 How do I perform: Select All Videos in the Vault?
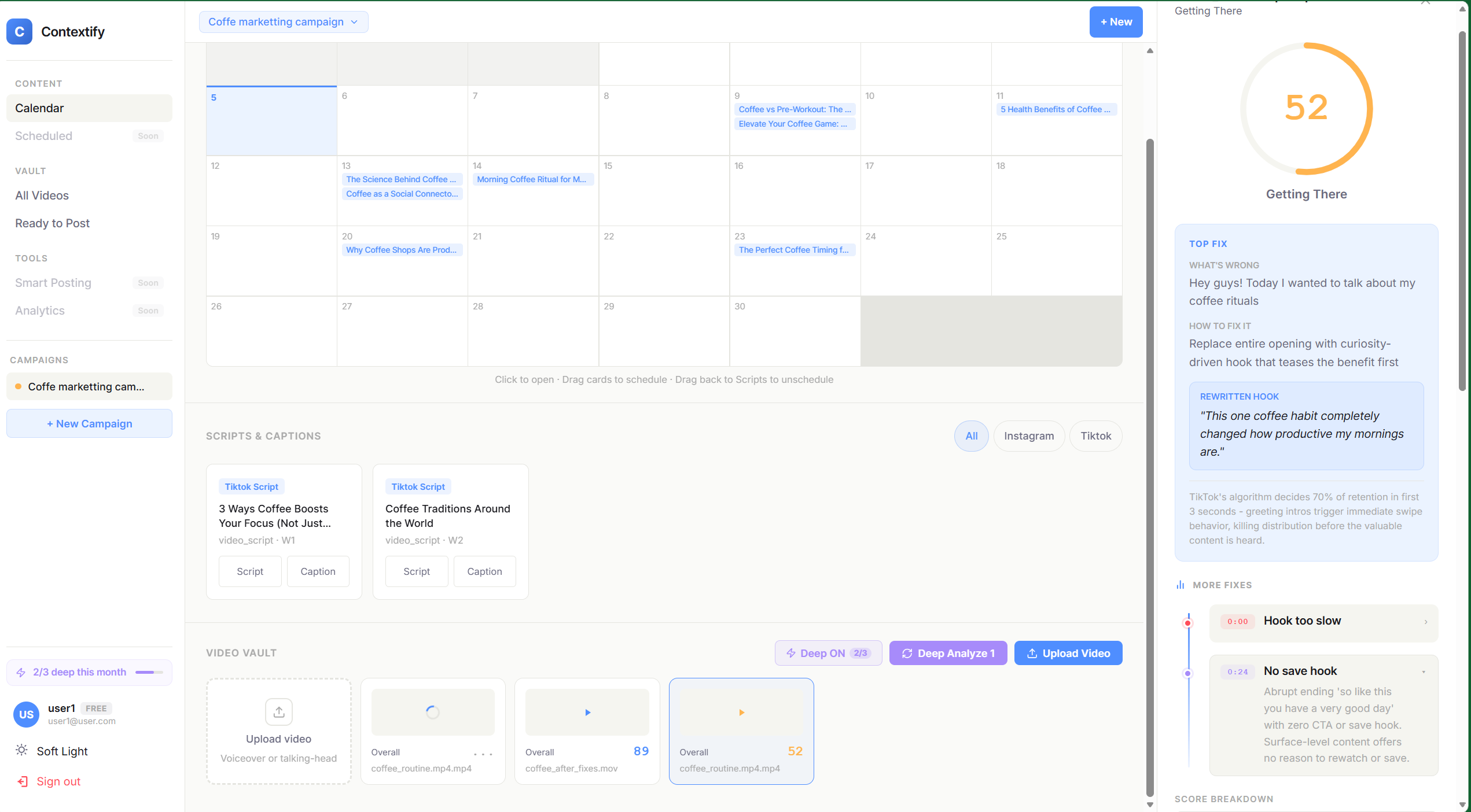tap(42, 195)
